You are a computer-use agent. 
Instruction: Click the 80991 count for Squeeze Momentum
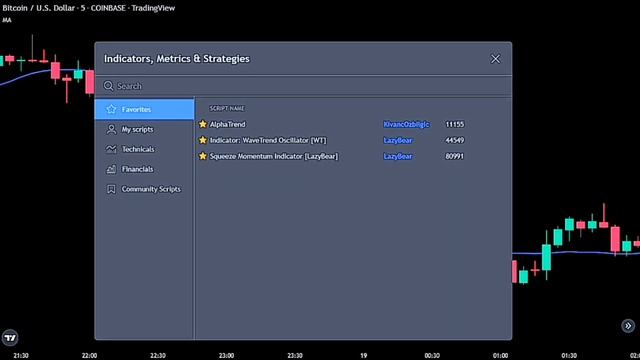pos(455,156)
